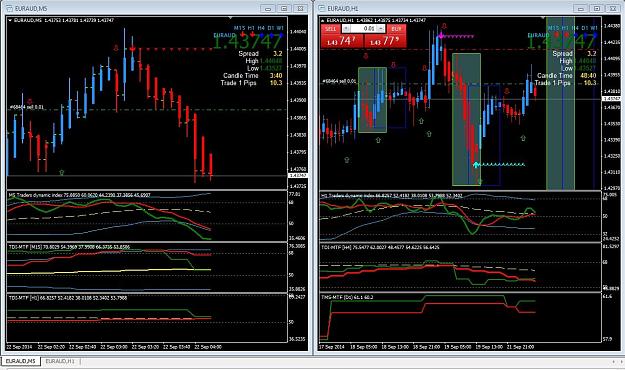The width and height of the screenshot is (625, 370).
Task: Click the BUY button at 1.43 77
Action: tap(385, 41)
